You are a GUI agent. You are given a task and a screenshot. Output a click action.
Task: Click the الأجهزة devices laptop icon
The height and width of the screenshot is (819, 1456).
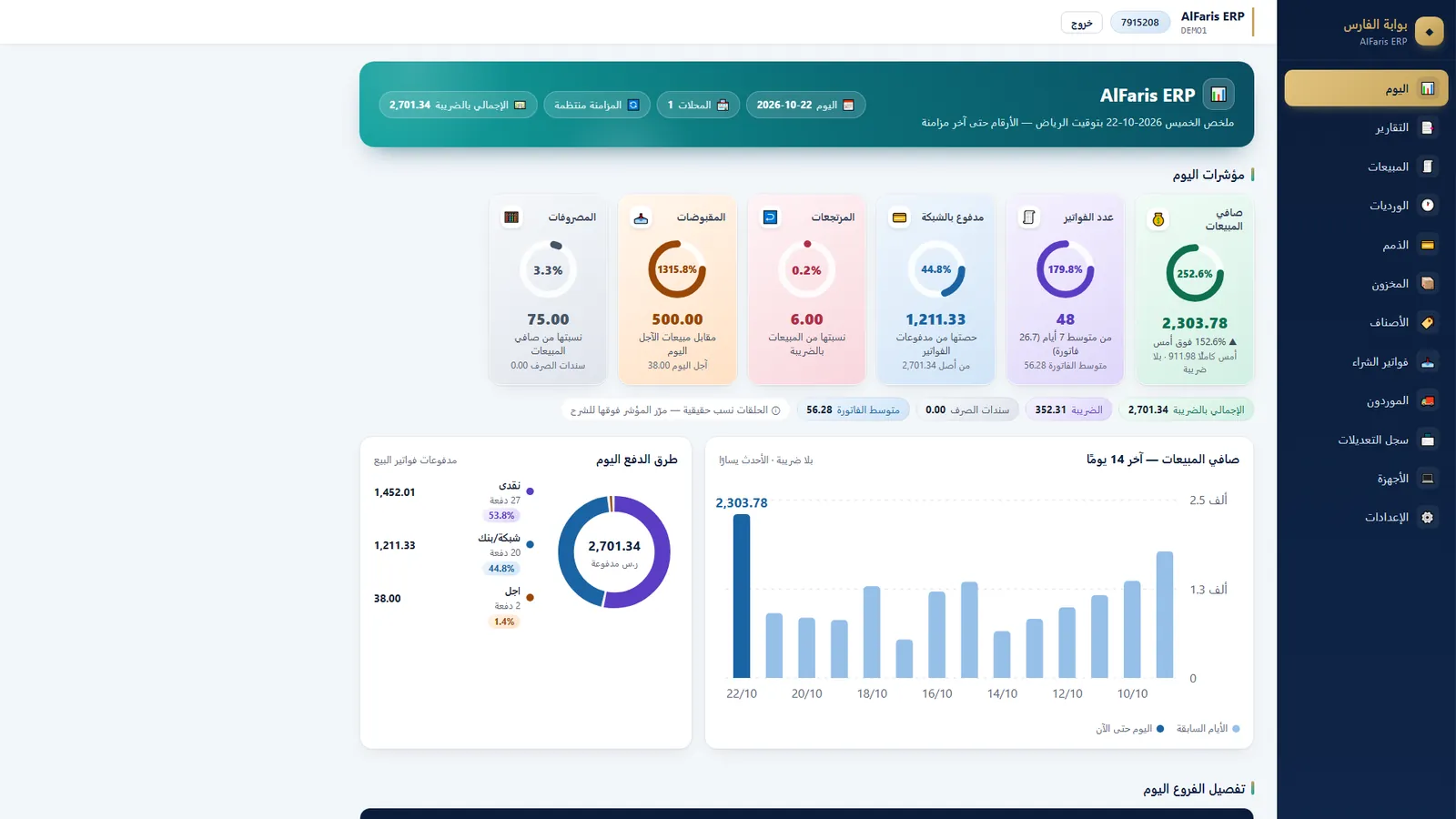pyautogui.click(x=1428, y=479)
